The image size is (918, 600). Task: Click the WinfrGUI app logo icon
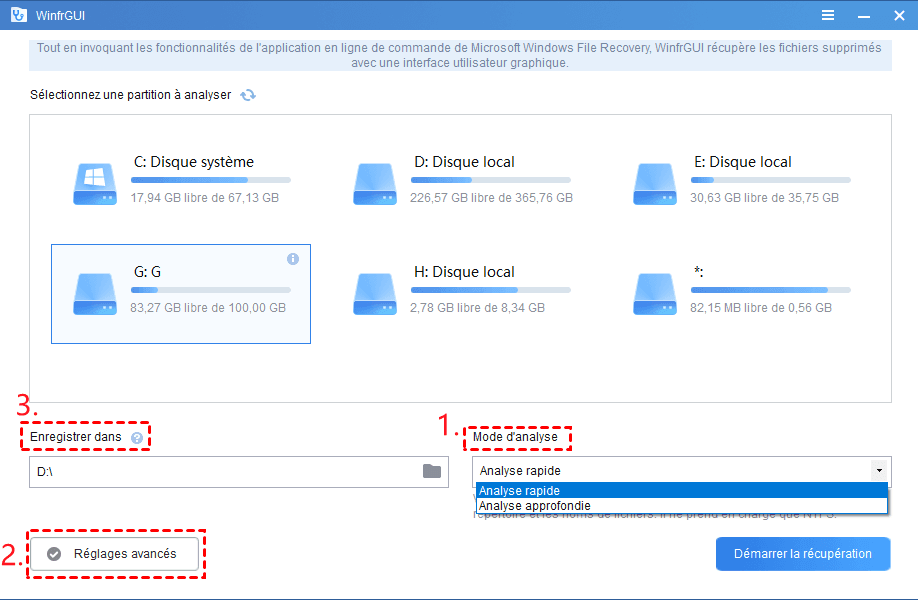tap(19, 15)
